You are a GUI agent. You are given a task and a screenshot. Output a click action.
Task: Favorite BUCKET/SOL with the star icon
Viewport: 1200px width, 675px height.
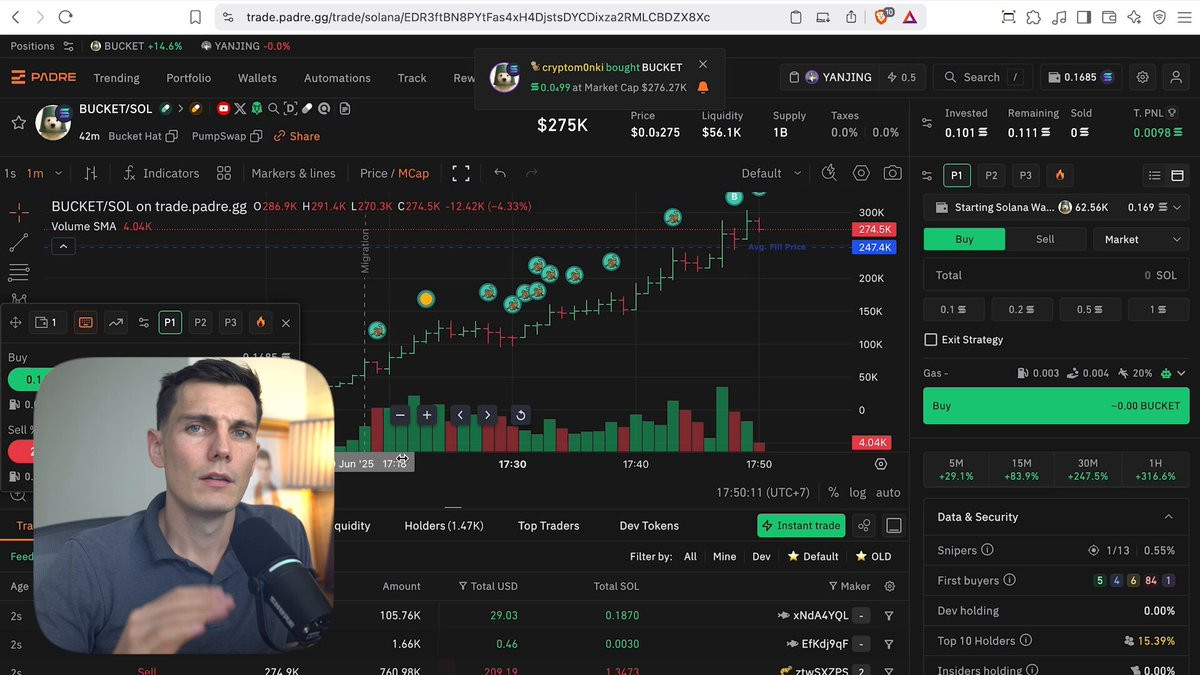point(18,123)
